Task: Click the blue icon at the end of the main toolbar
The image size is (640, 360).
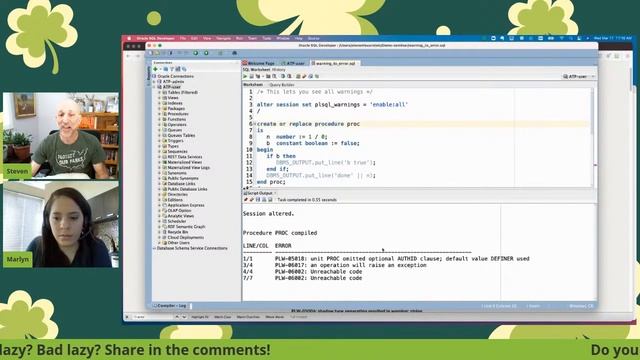Action: 234,53
